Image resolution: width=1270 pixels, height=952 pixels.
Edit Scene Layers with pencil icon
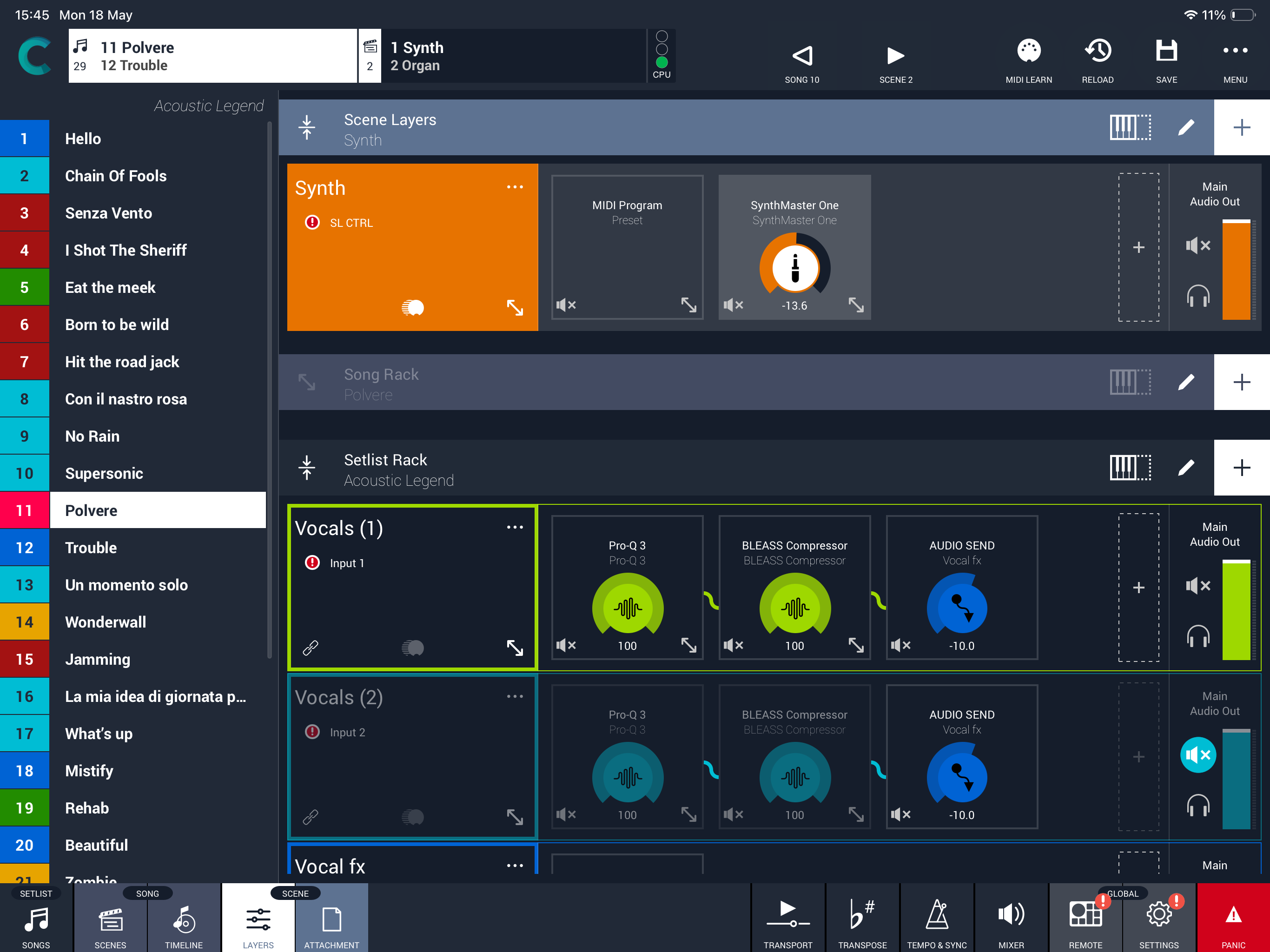(1186, 127)
